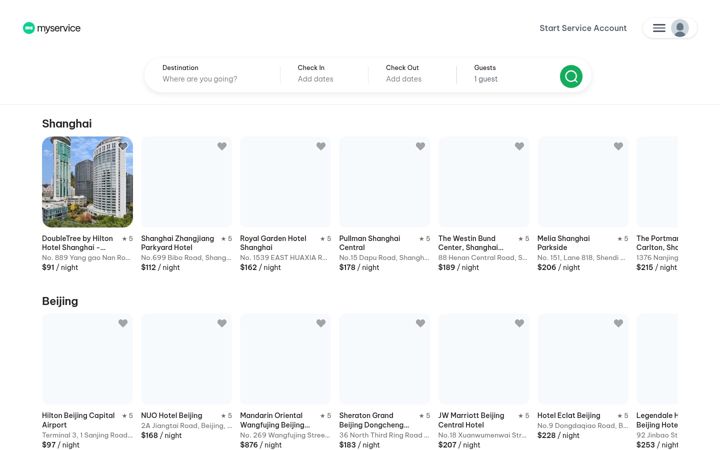Click the green search button

[x=571, y=76]
